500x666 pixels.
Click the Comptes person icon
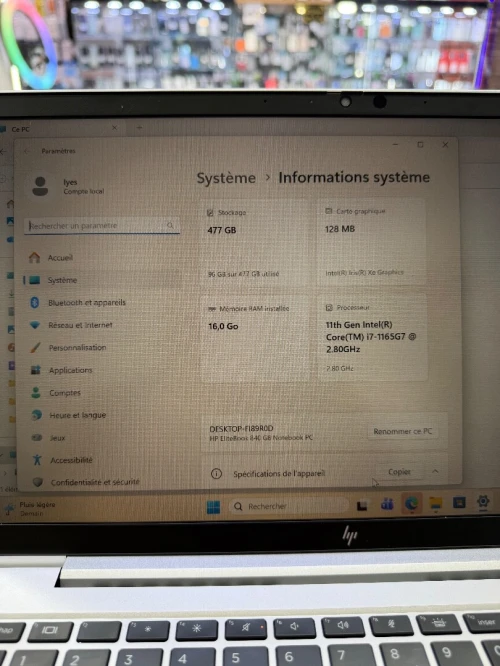36,392
